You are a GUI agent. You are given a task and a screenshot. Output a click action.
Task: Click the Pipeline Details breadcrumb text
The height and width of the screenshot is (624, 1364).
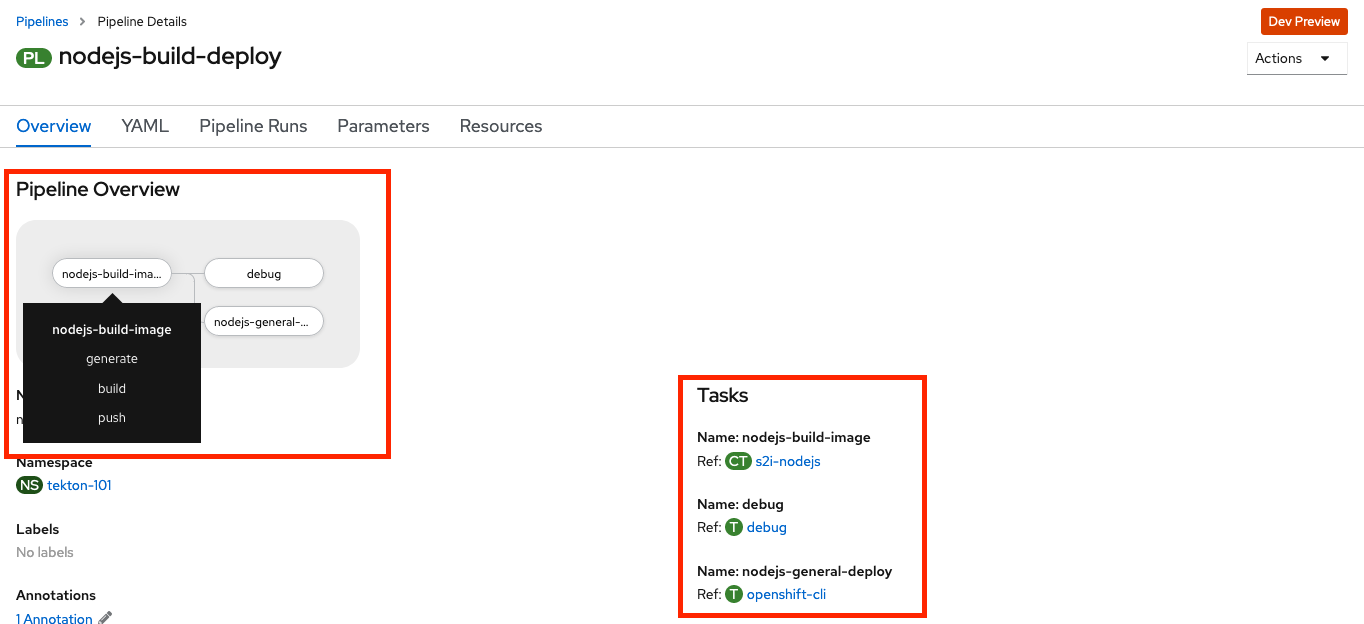point(142,21)
